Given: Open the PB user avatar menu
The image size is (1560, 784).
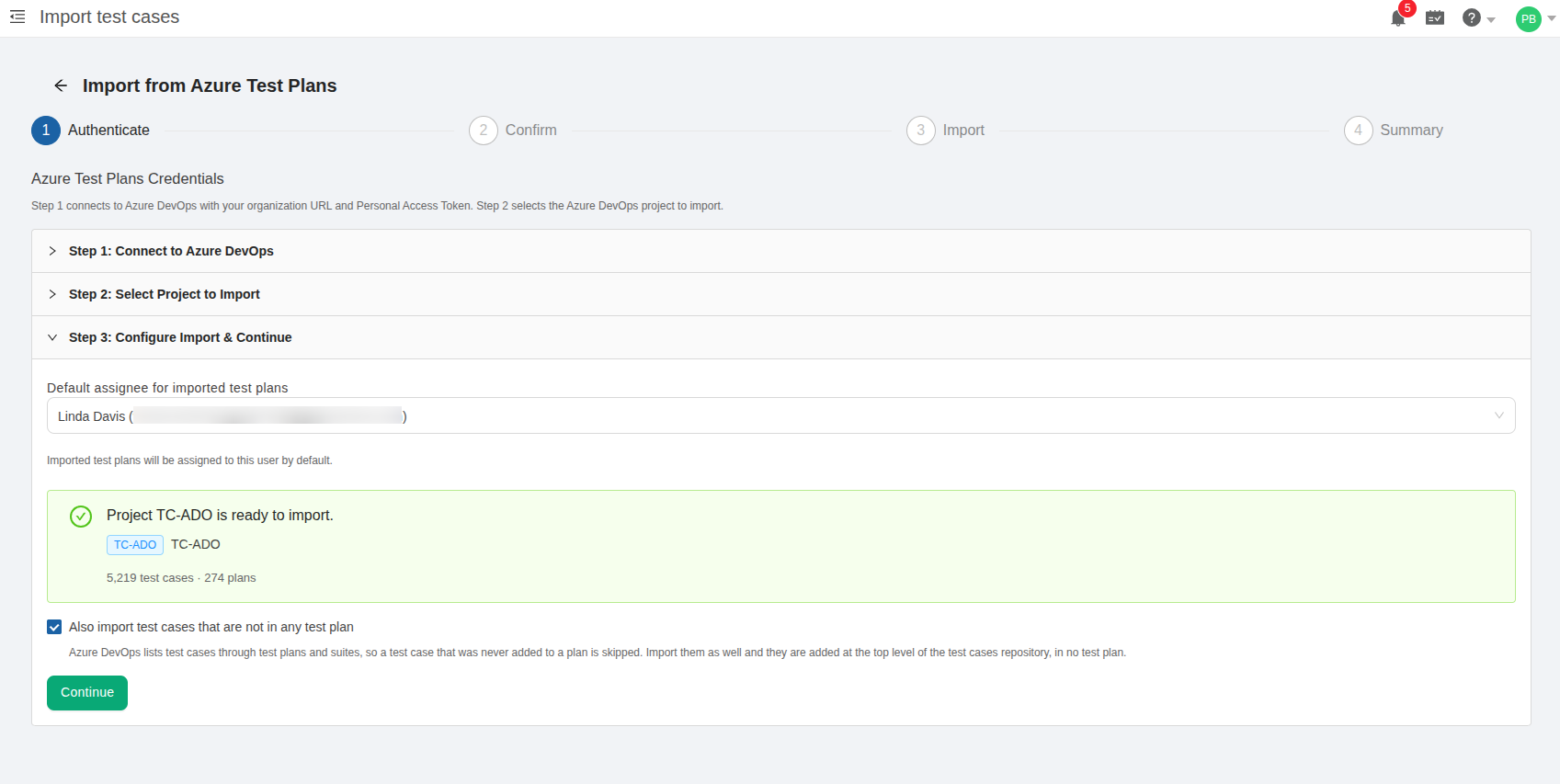Looking at the screenshot, I should (x=1528, y=18).
